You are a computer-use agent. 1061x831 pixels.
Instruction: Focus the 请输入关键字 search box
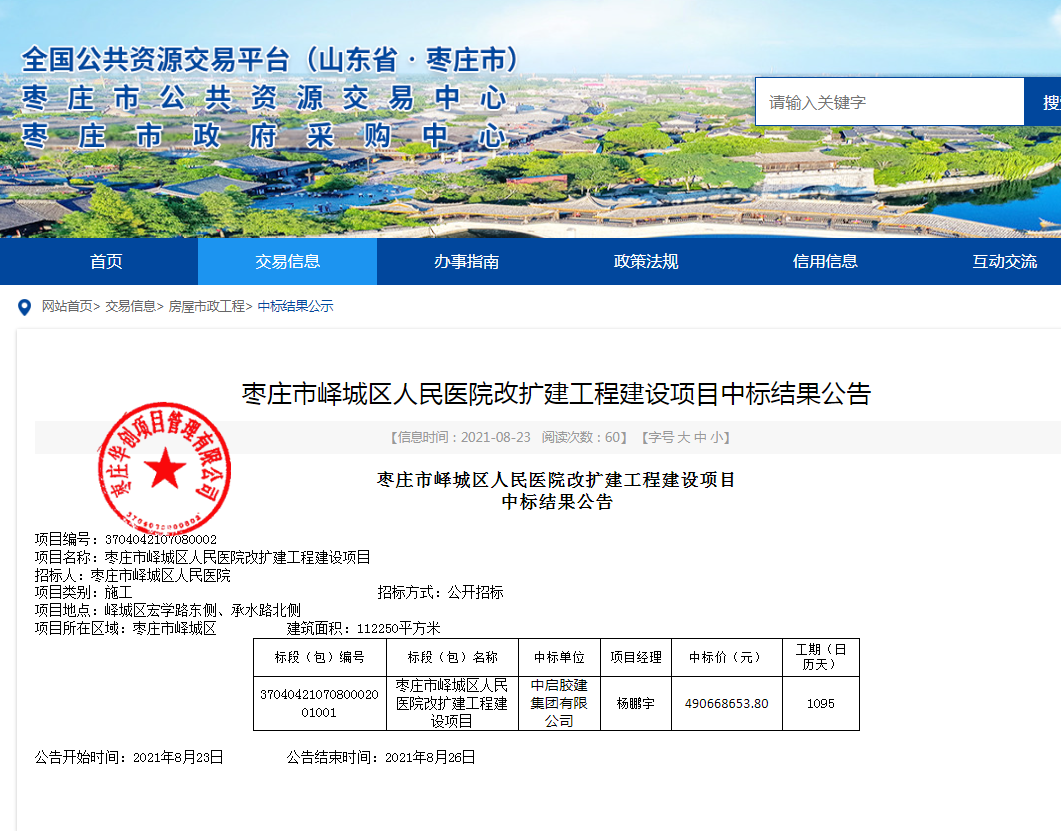888,102
